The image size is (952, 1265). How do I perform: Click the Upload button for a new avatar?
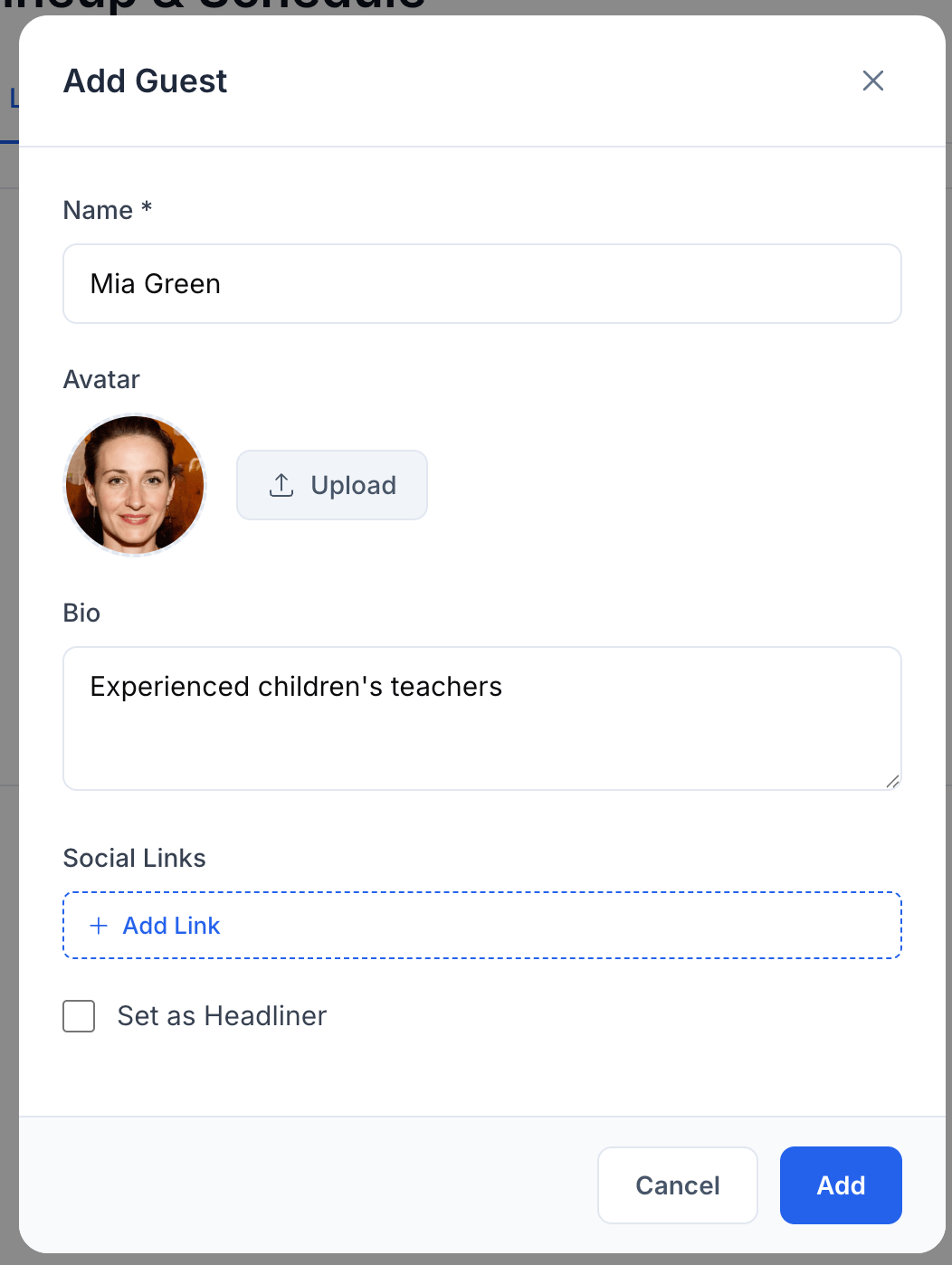click(331, 485)
